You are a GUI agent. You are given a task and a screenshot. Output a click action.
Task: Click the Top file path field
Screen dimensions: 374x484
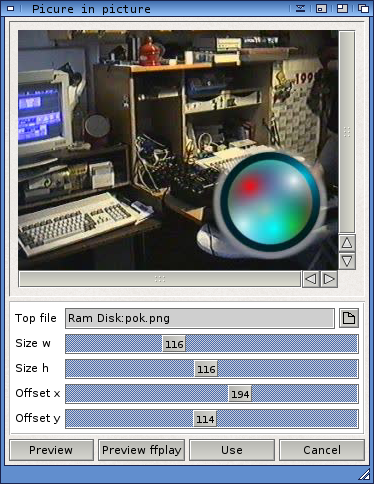200,318
